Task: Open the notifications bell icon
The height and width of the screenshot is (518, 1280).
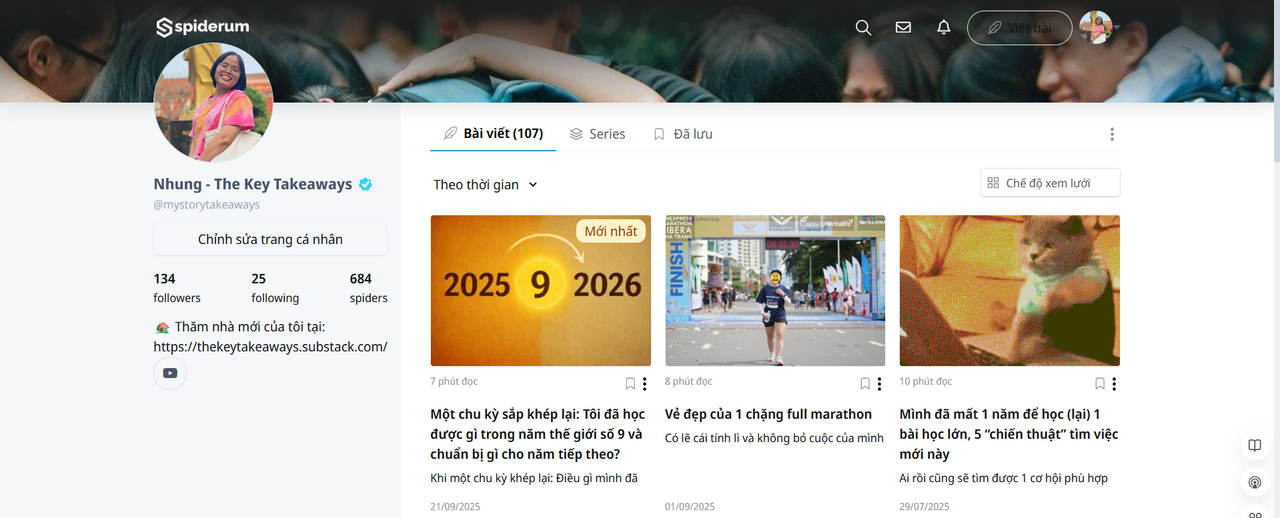Action: [943, 28]
